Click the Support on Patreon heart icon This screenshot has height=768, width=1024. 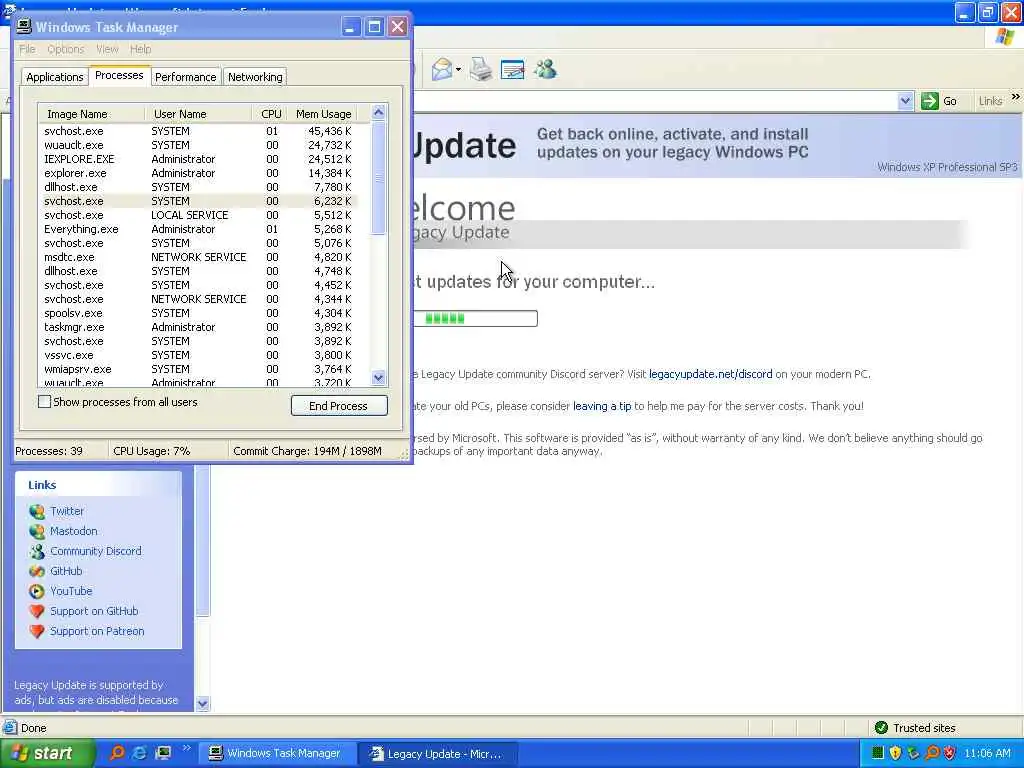(37, 632)
